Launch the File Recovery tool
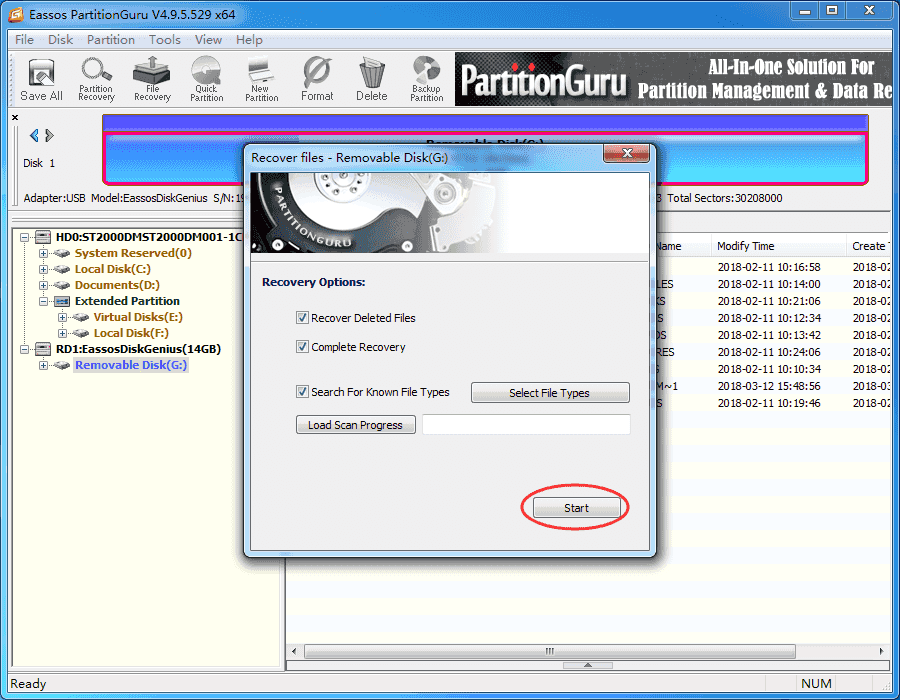This screenshot has height=700, width=900. tap(152, 80)
